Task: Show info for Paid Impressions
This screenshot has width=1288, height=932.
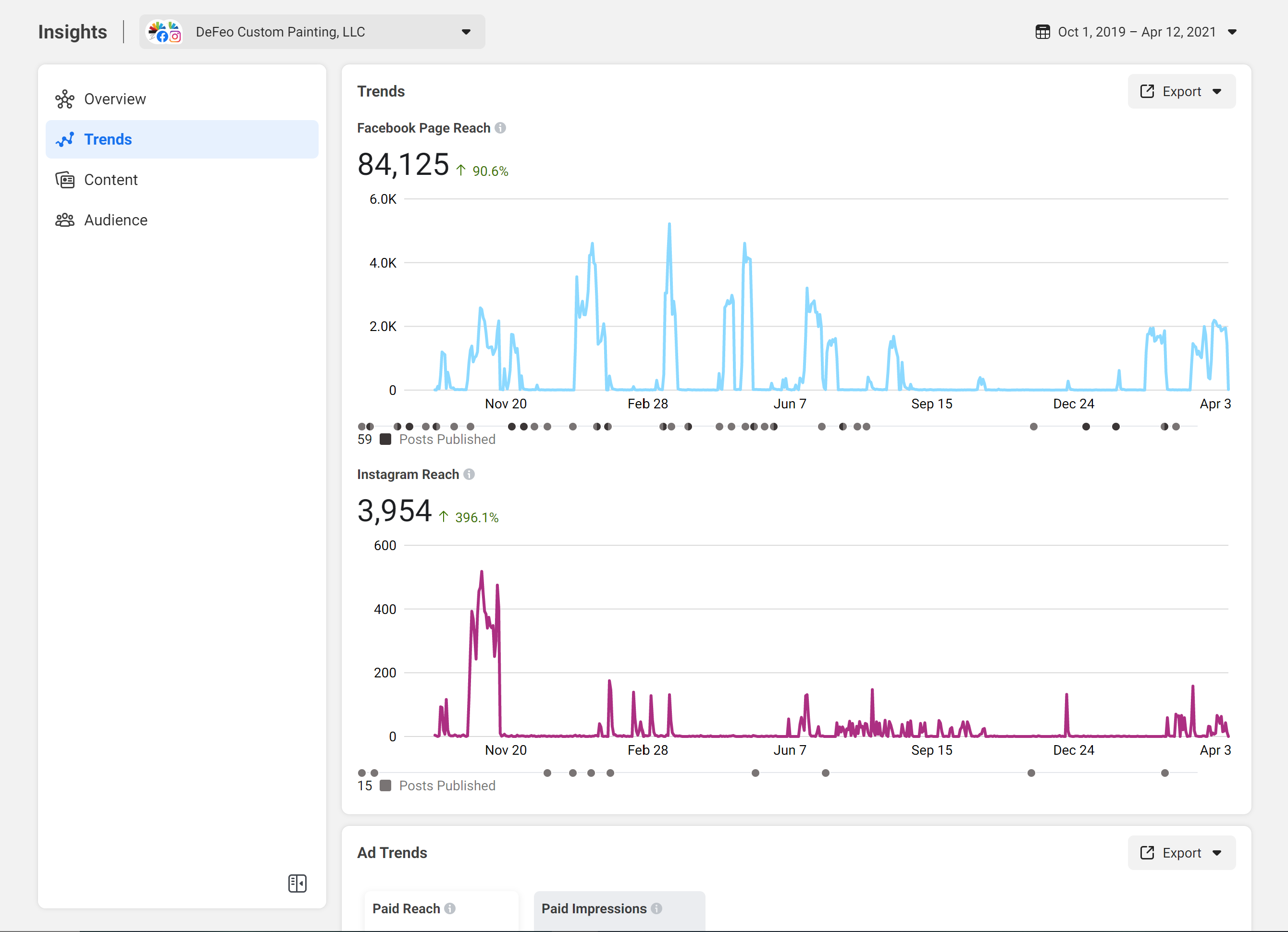Action: point(656,909)
